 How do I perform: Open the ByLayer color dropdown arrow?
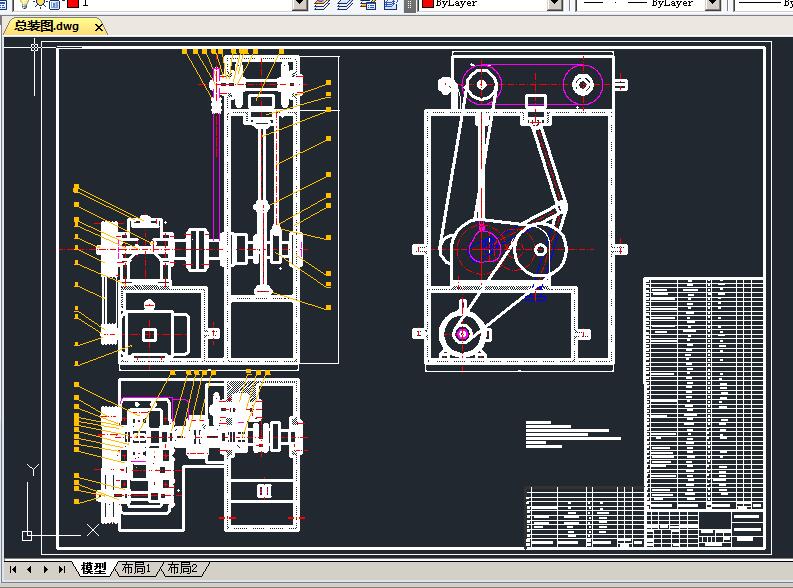(x=555, y=4)
